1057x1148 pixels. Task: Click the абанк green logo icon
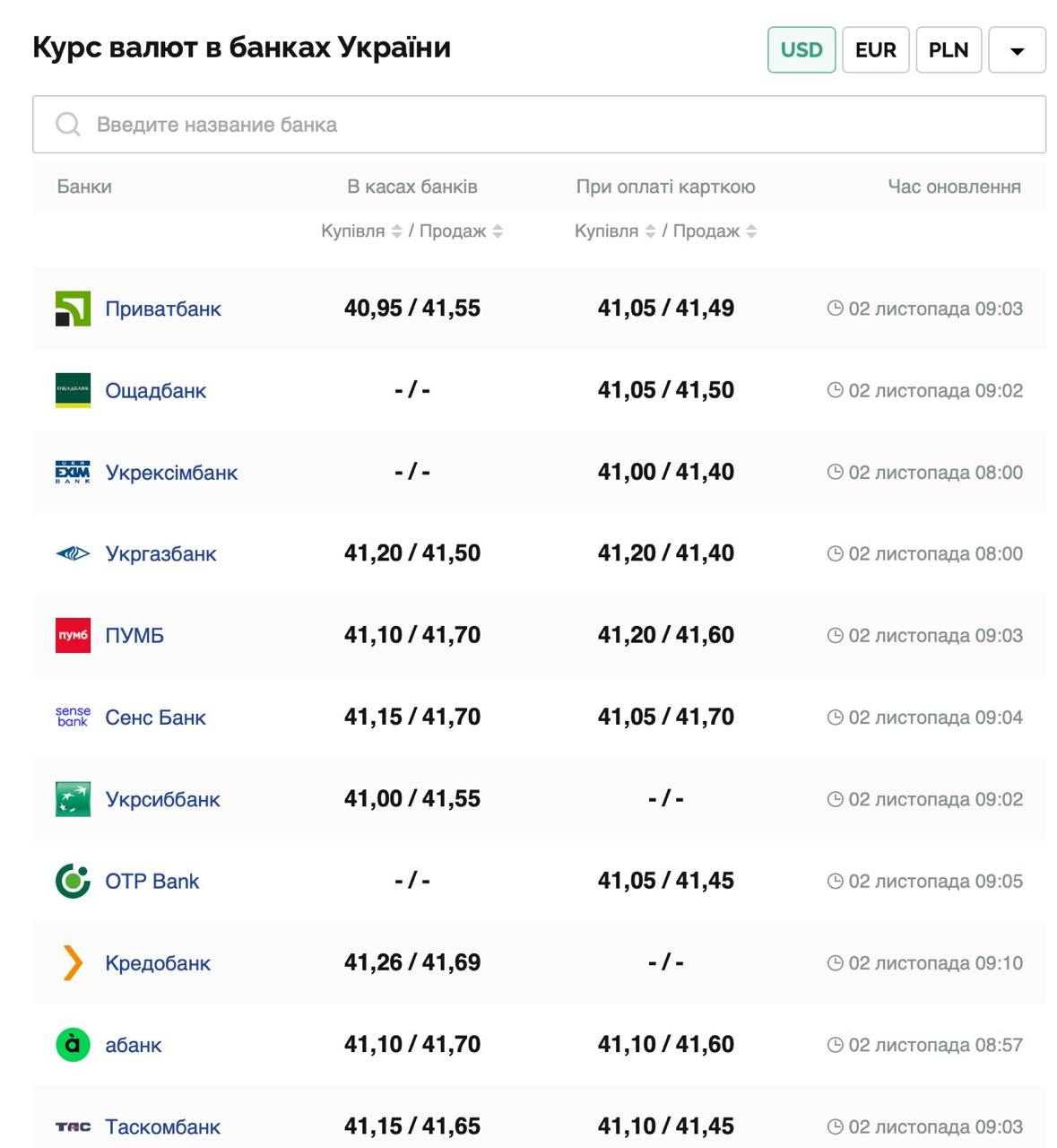coord(73,1045)
